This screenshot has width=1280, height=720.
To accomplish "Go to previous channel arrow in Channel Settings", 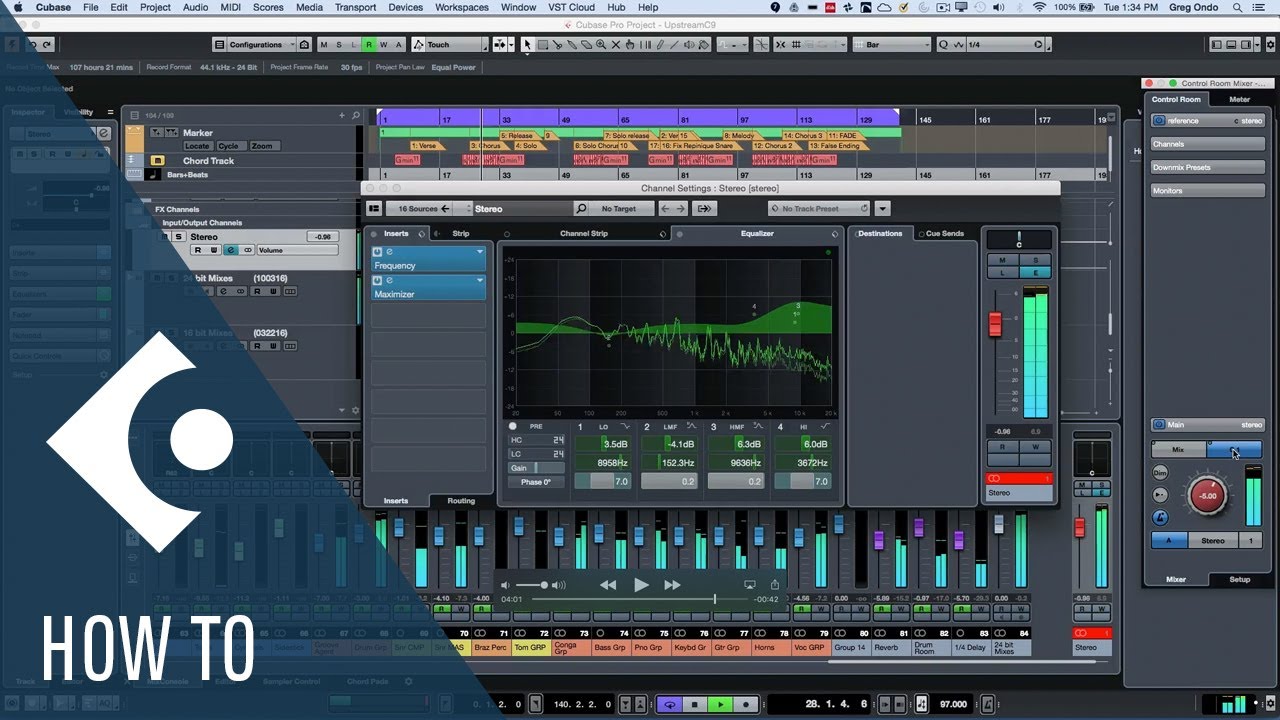I will [x=667, y=209].
